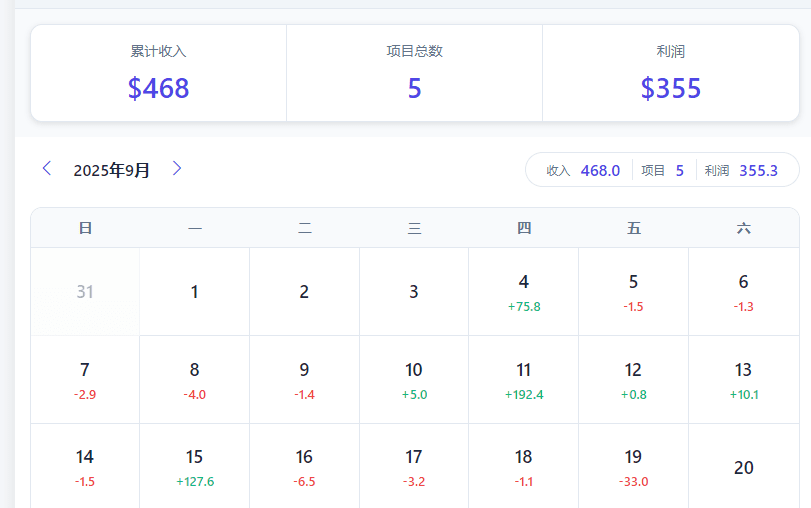Click 利润 355.3 in monthly summary pill

(x=741, y=170)
